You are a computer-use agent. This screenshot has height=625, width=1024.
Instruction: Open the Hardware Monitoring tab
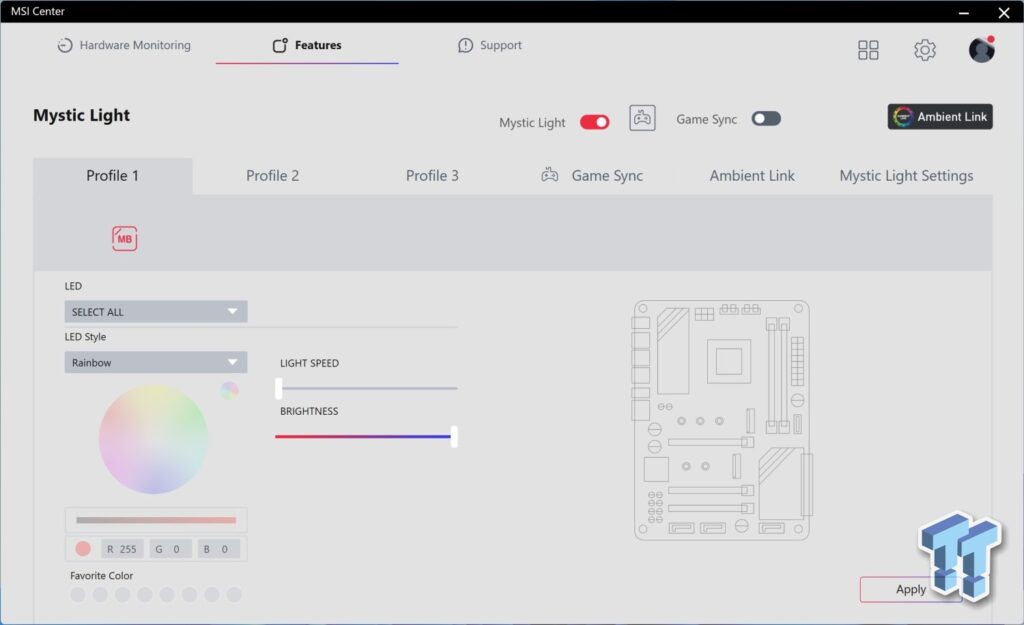tap(124, 45)
